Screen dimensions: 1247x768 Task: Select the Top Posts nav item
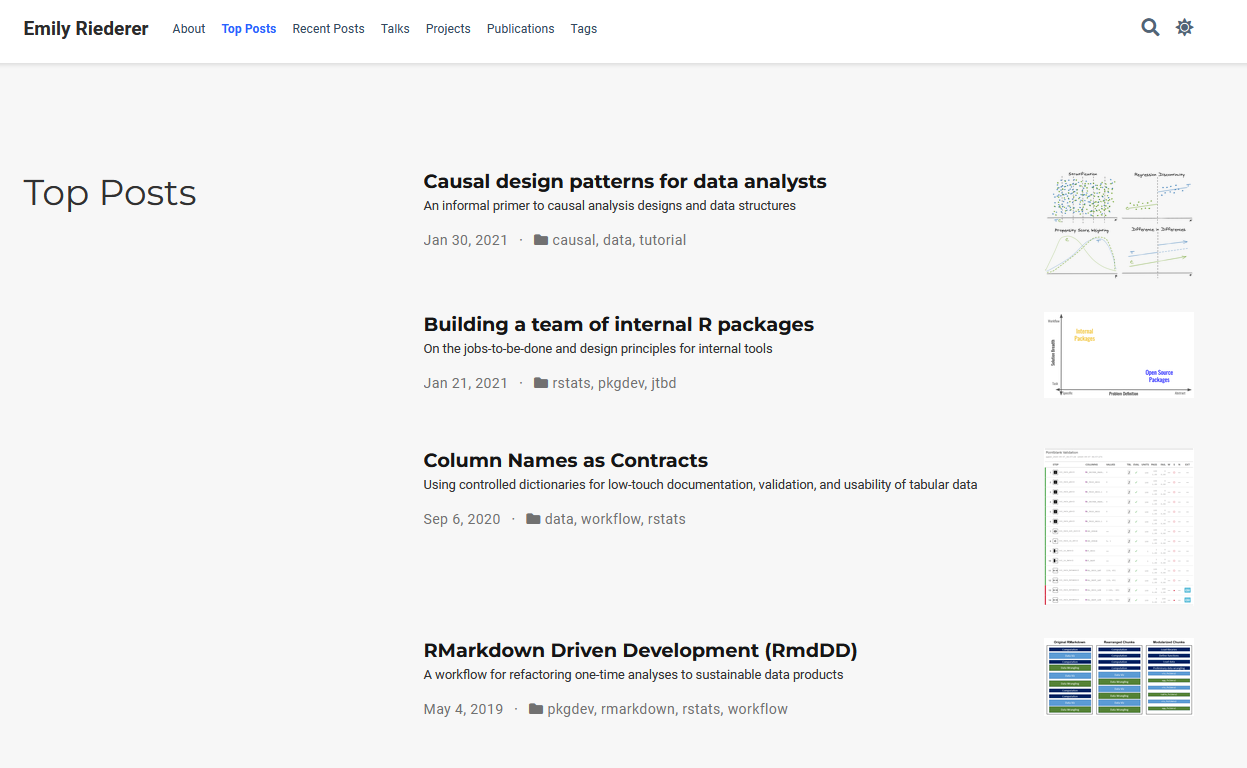[x=249, y=29]
